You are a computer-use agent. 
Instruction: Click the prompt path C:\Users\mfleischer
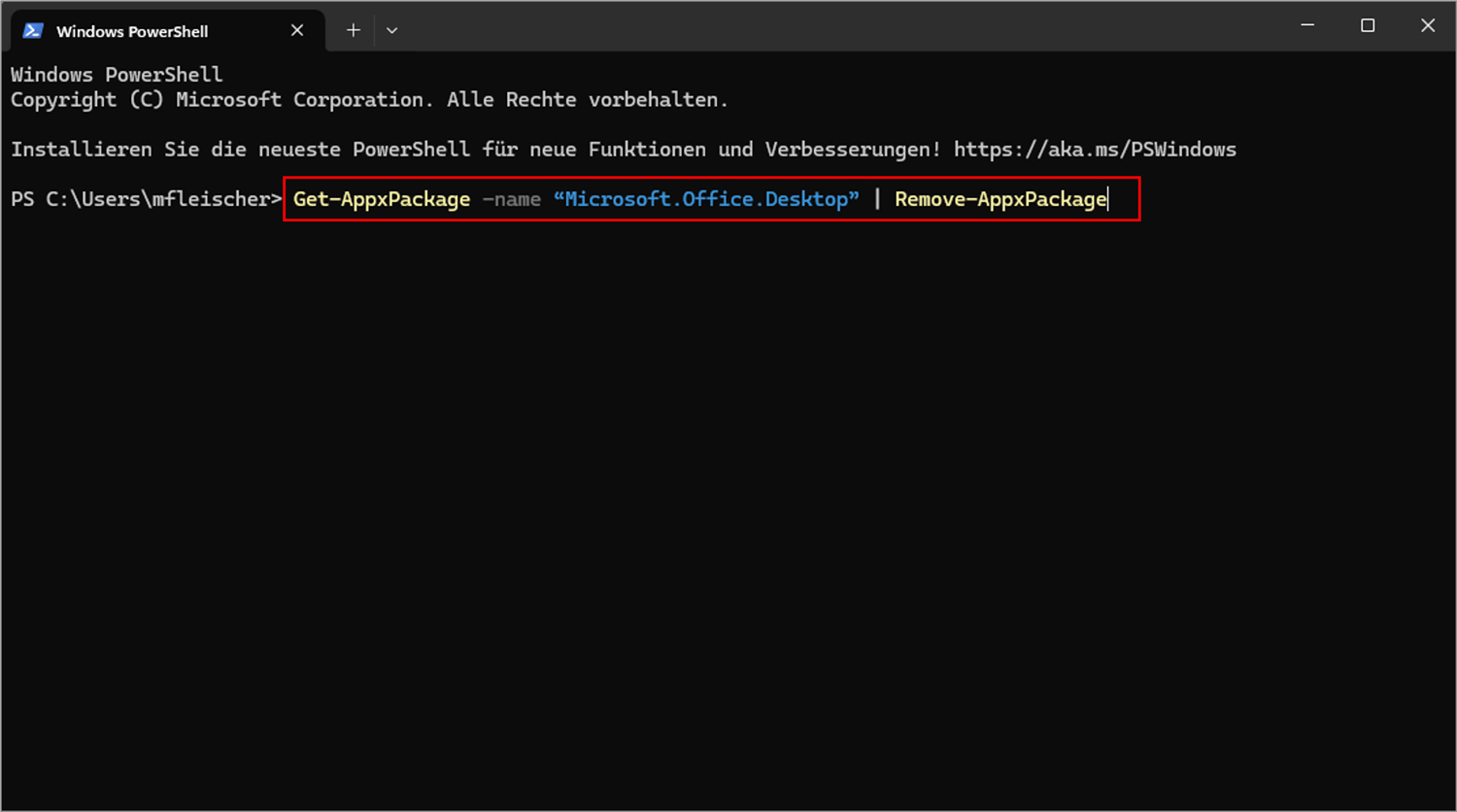click(160, 198)
